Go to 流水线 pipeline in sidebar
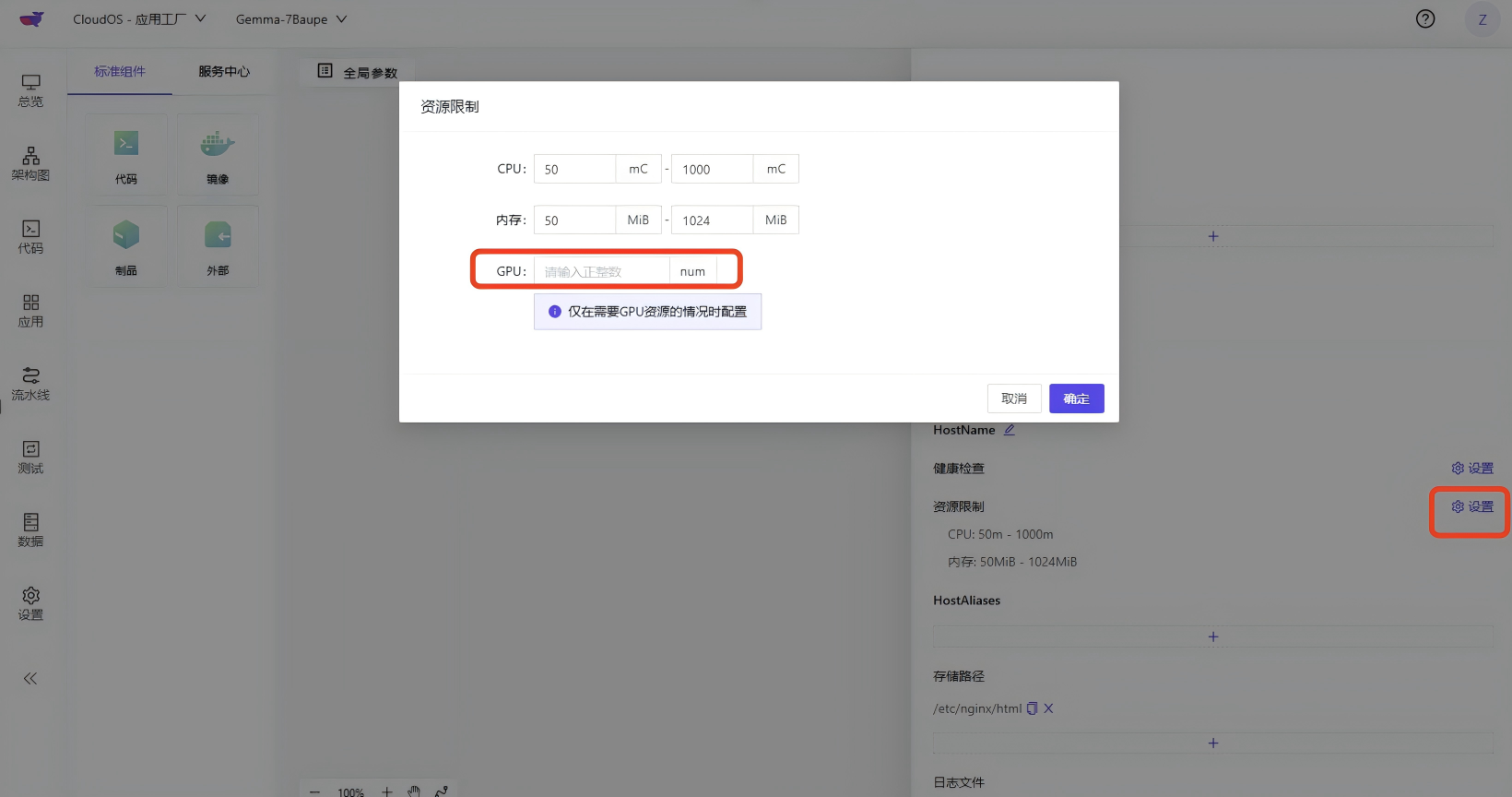 click(30, 384)
